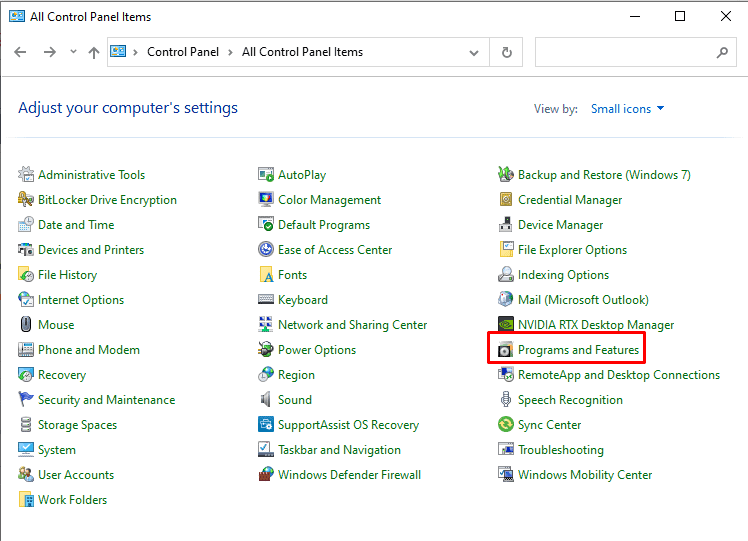Click the BitLocker Drive Encryption icon
748x541 pixels.
[x=26, y=199]
